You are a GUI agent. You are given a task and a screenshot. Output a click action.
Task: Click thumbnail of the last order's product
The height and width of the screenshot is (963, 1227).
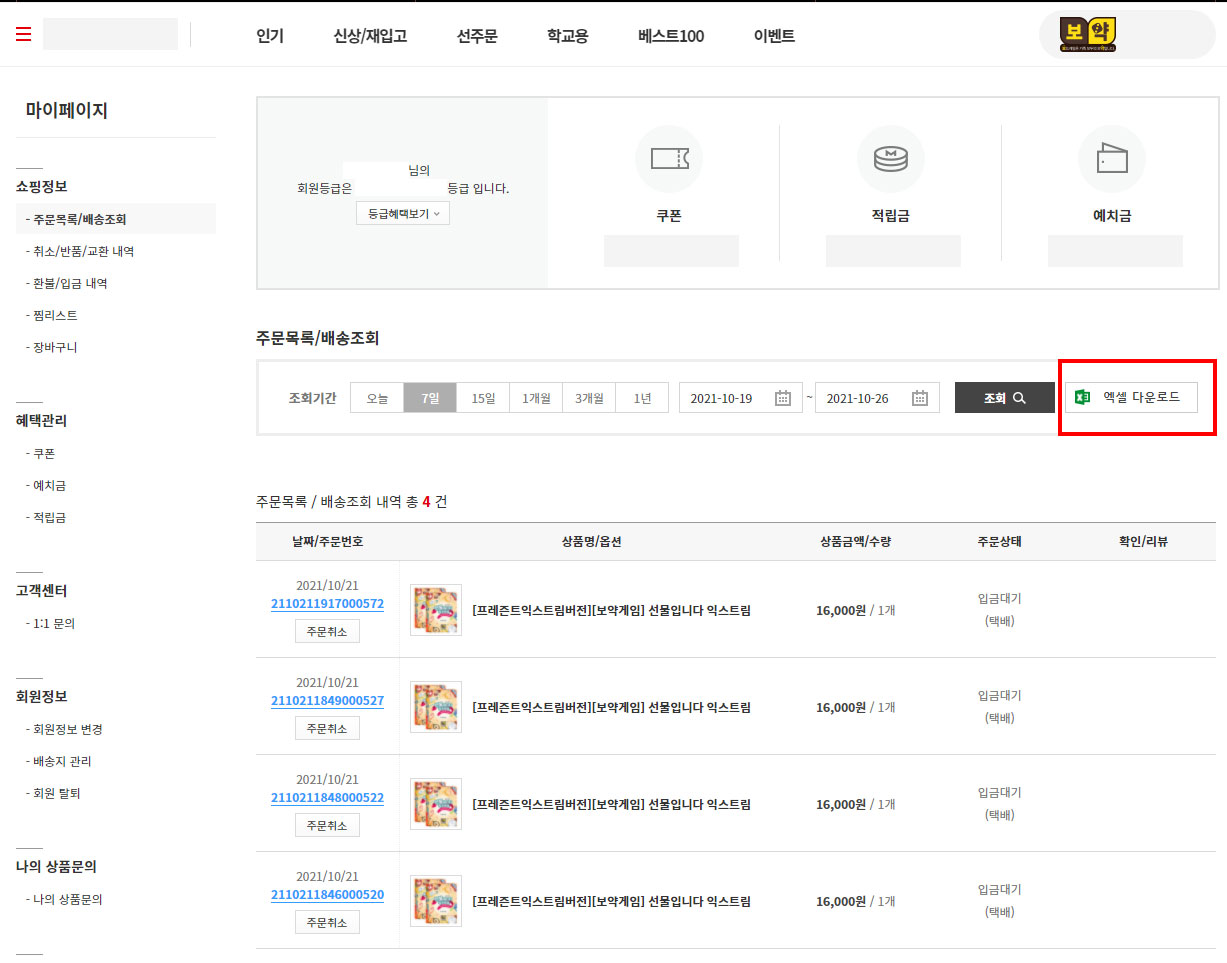436,901
